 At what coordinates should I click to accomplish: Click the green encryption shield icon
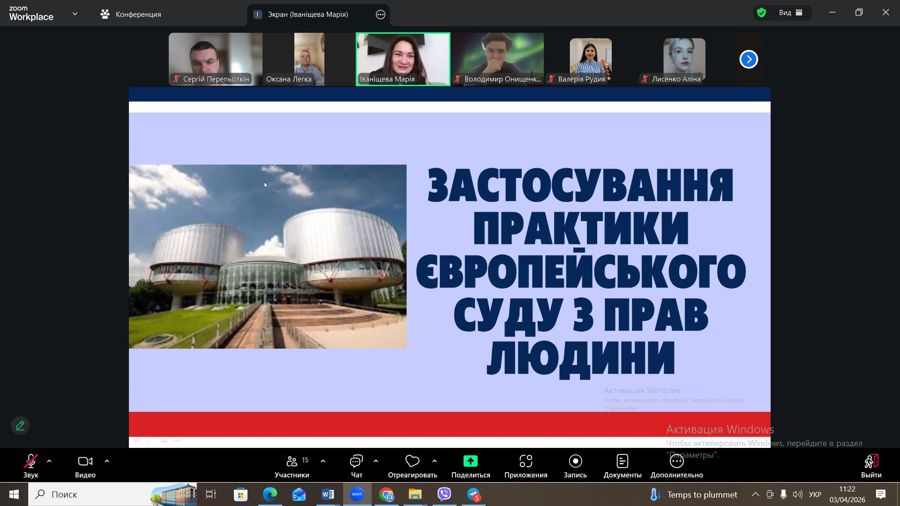[761, 13]
